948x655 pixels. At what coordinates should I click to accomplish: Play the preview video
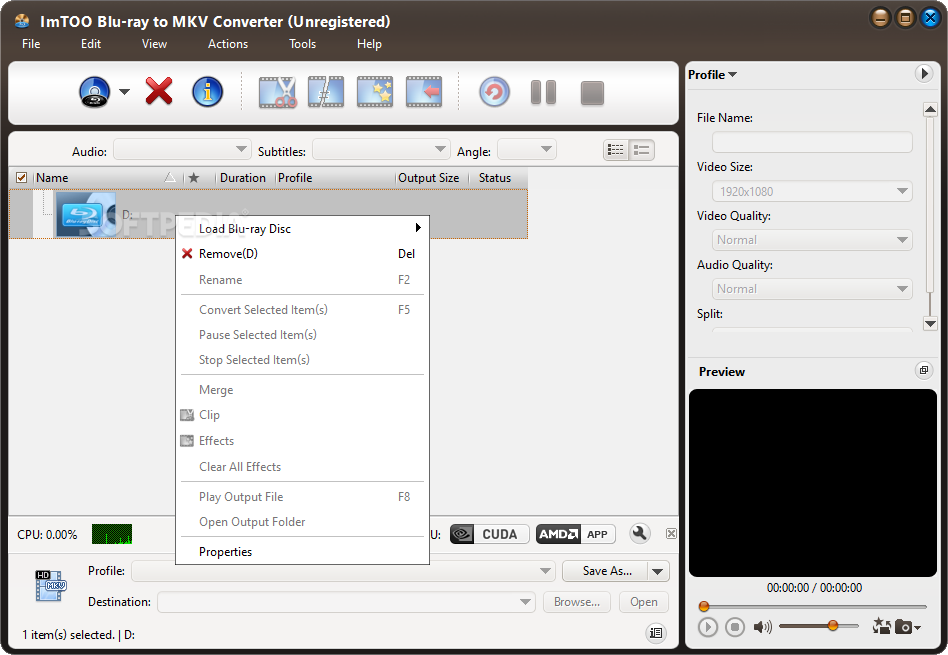coord(707,627)
